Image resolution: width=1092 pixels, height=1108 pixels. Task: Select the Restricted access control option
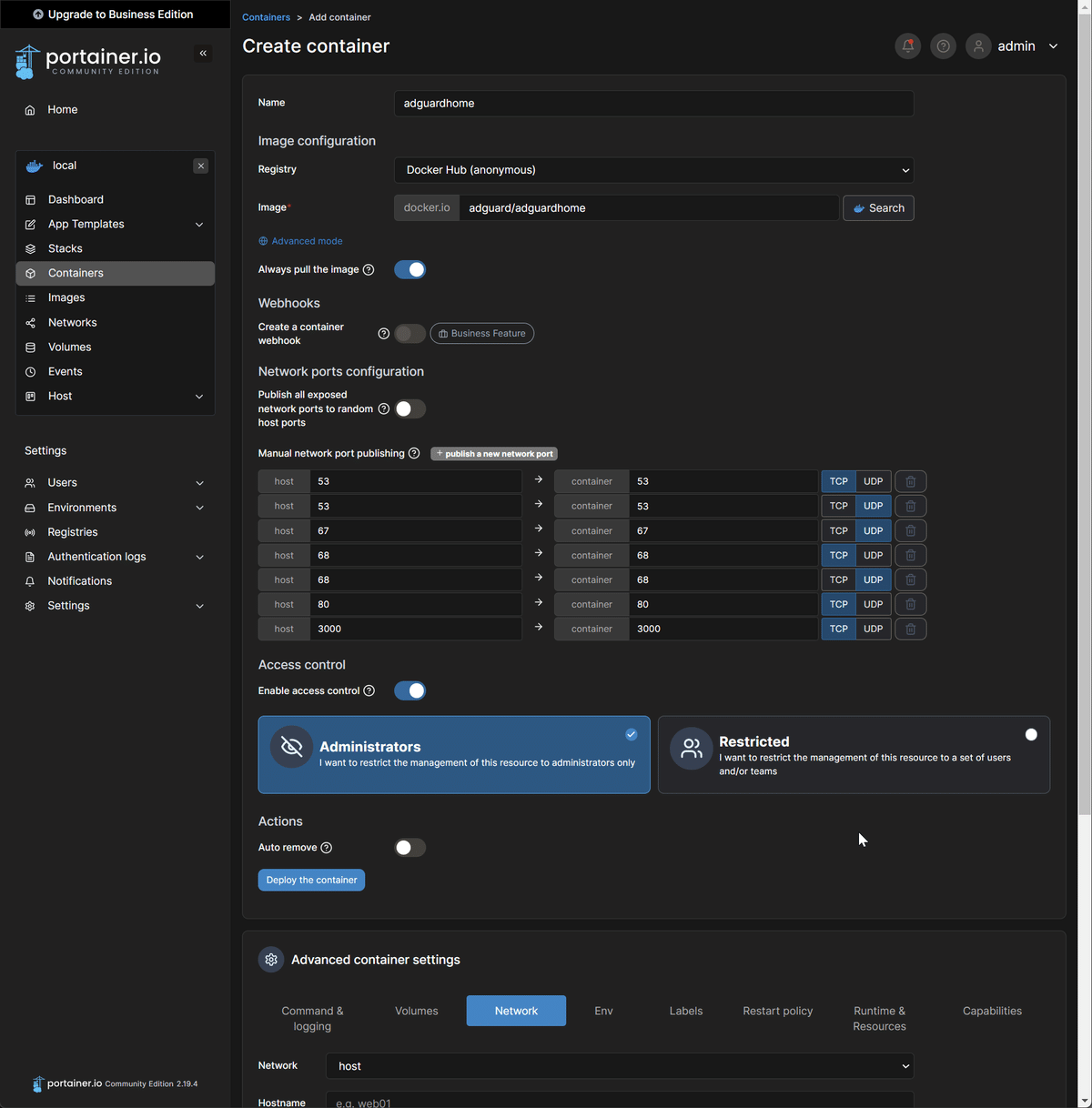pos(854,755)
